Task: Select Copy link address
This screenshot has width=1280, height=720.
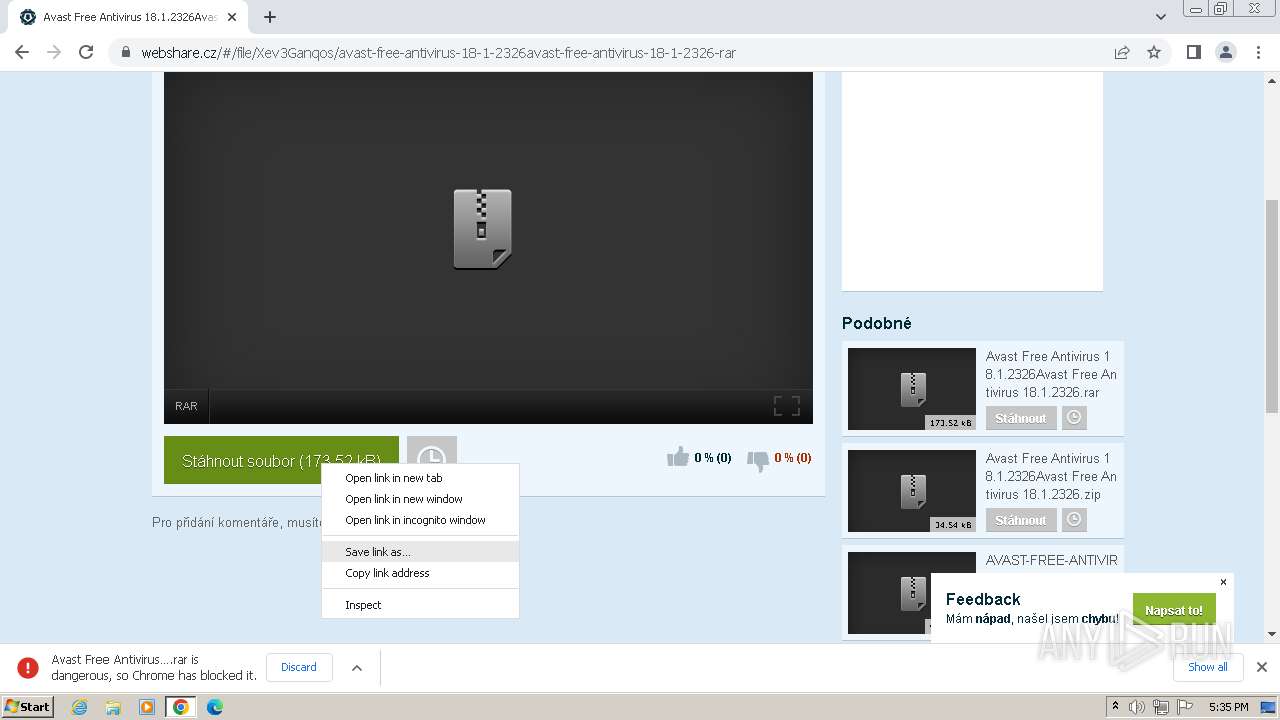Action: pos(420,573)
